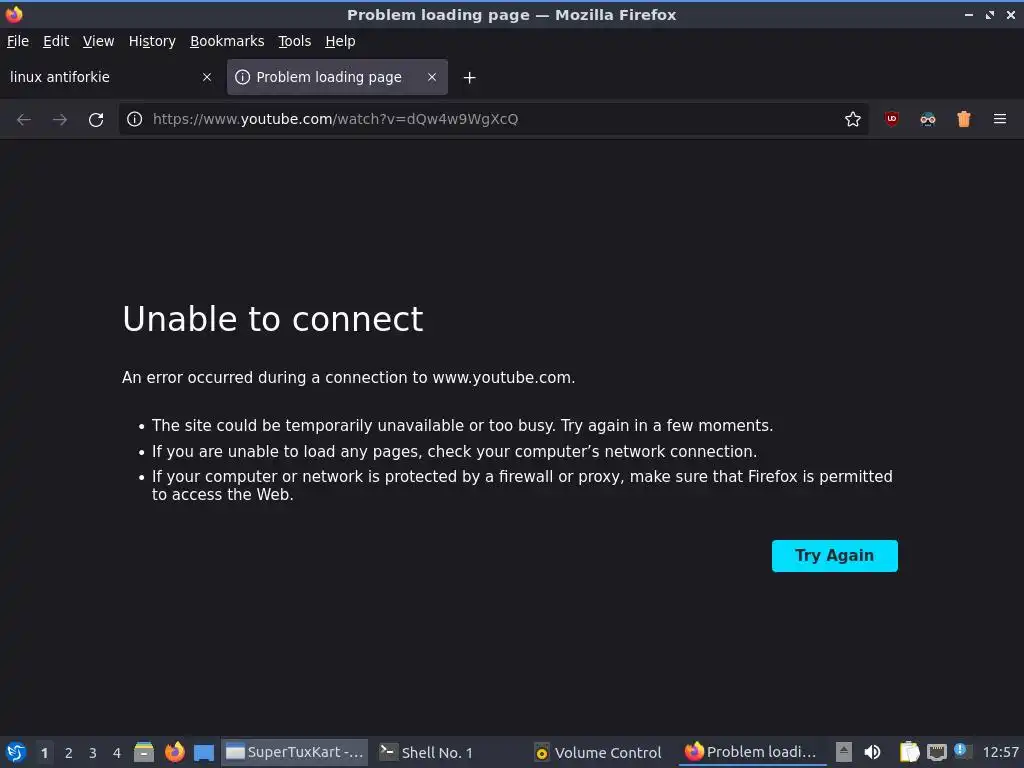
Task: Switch to Shell No. 1 terminal window
Action: coord(448,752)
